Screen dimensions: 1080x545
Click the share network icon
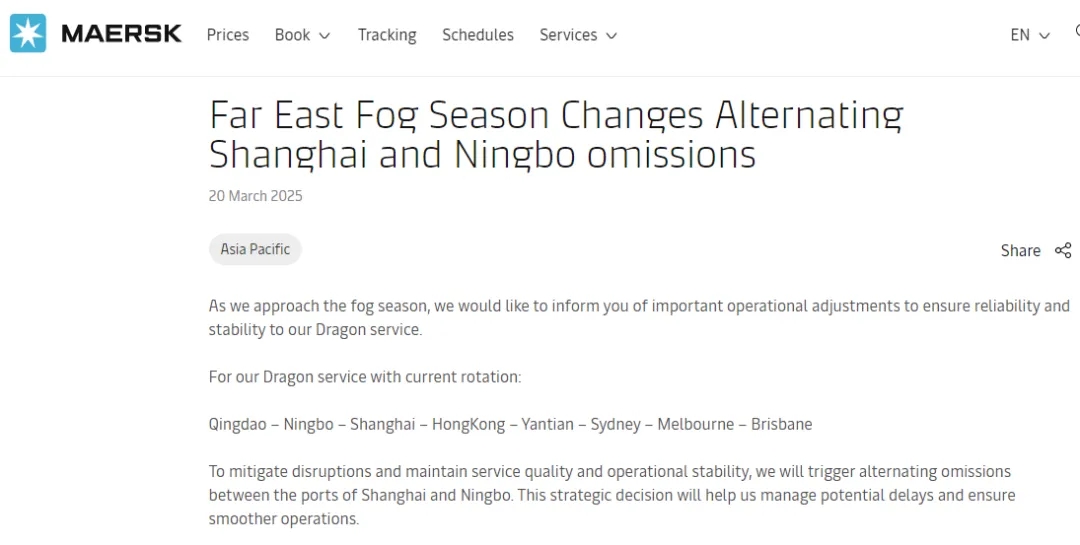point(1063,250)
